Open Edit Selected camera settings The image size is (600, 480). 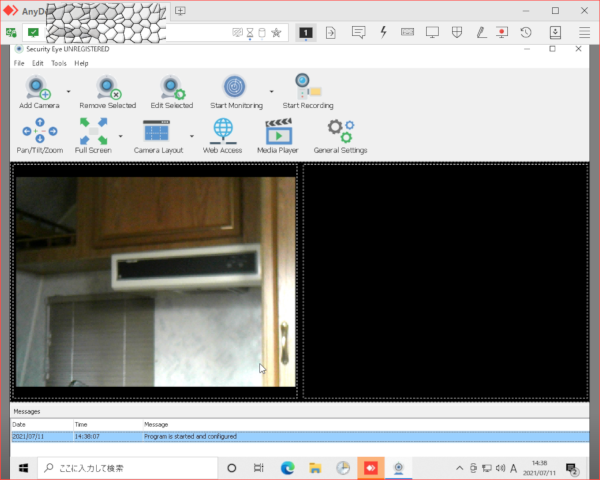pos(172,88)
